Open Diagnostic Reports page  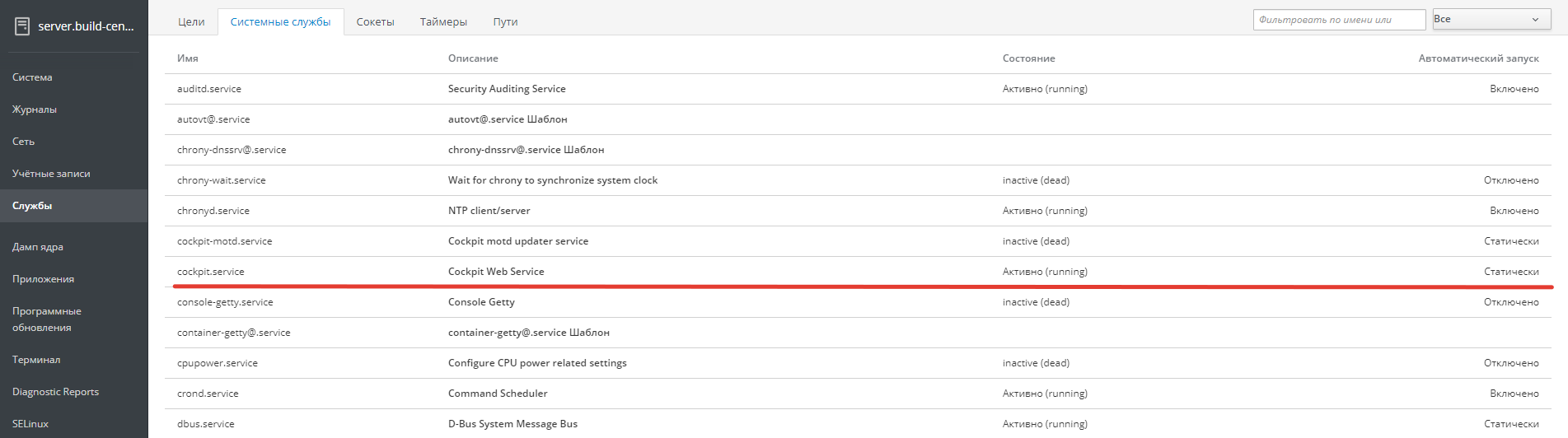pyautogui.click(x=55, y=392)
